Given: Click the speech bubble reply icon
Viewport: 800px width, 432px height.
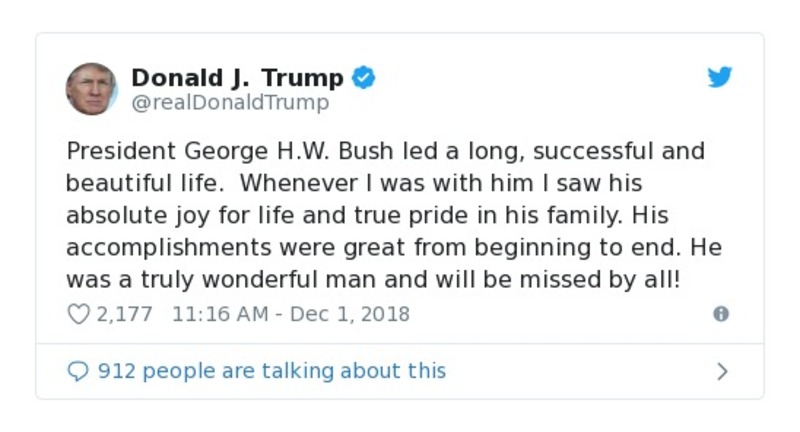Looking at the screenshot, I should pos(78,371).
